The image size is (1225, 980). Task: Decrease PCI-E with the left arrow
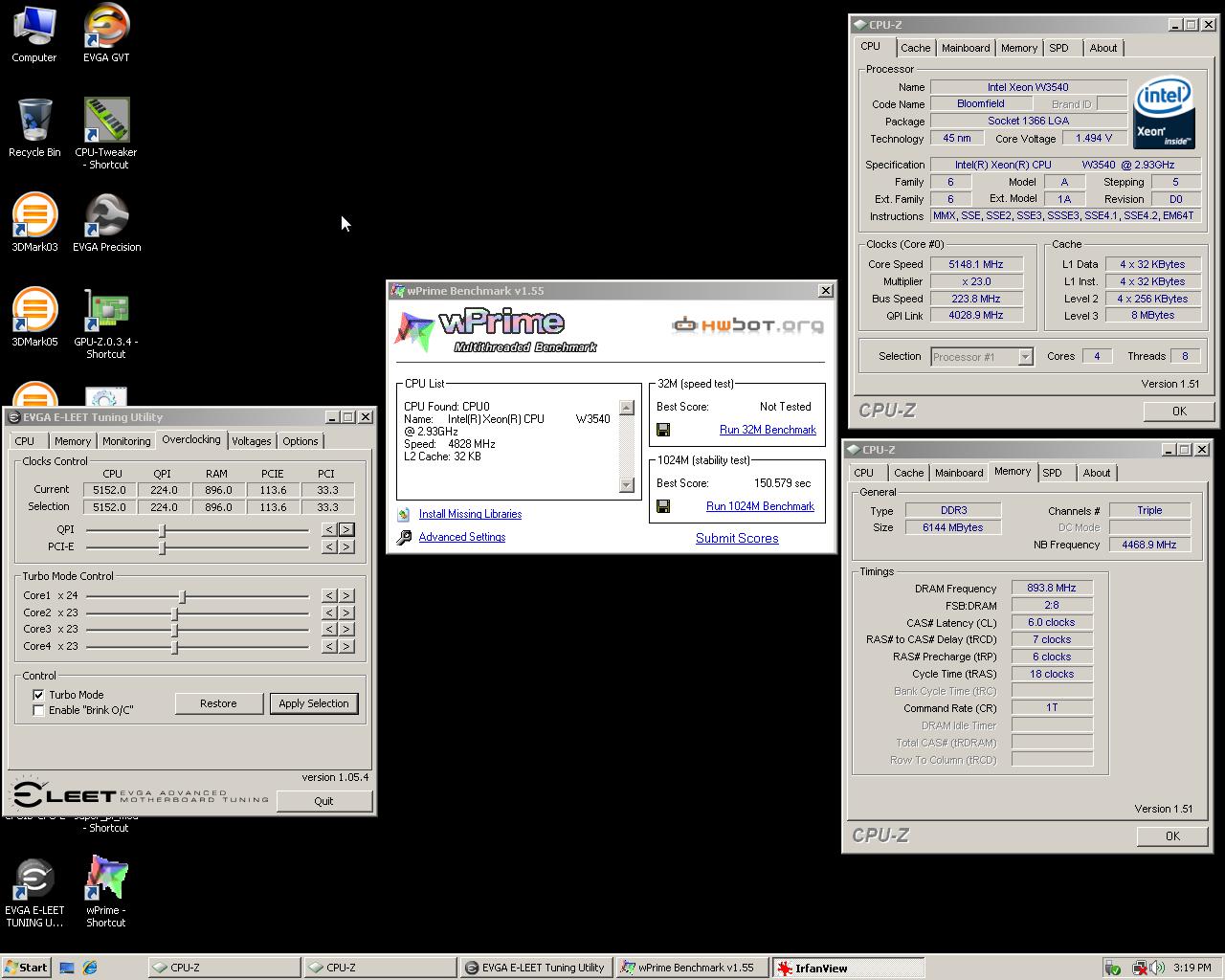[x=329, y=546]
